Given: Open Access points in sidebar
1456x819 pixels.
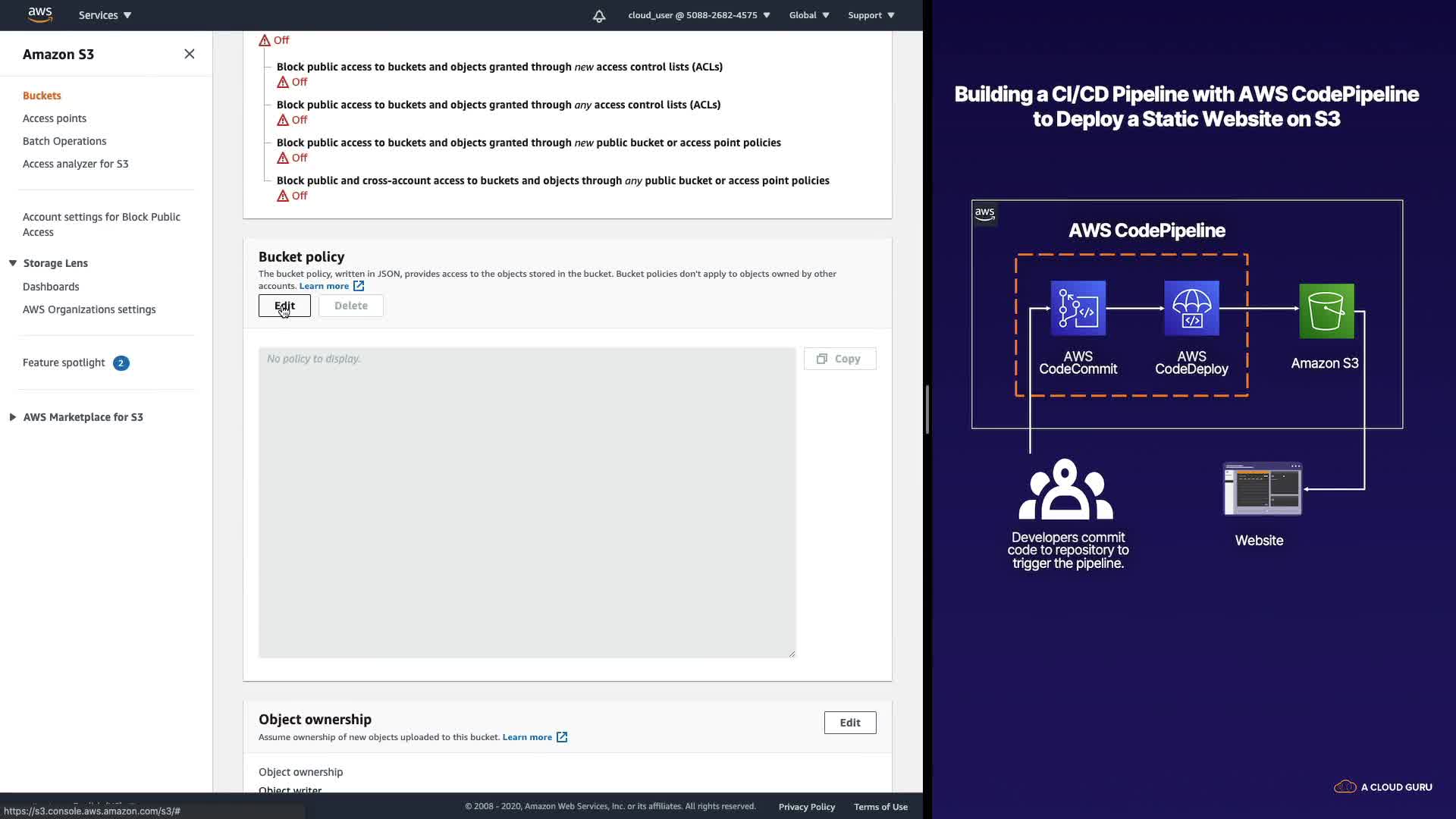Looking at the screenshot, I should (55, 118).
